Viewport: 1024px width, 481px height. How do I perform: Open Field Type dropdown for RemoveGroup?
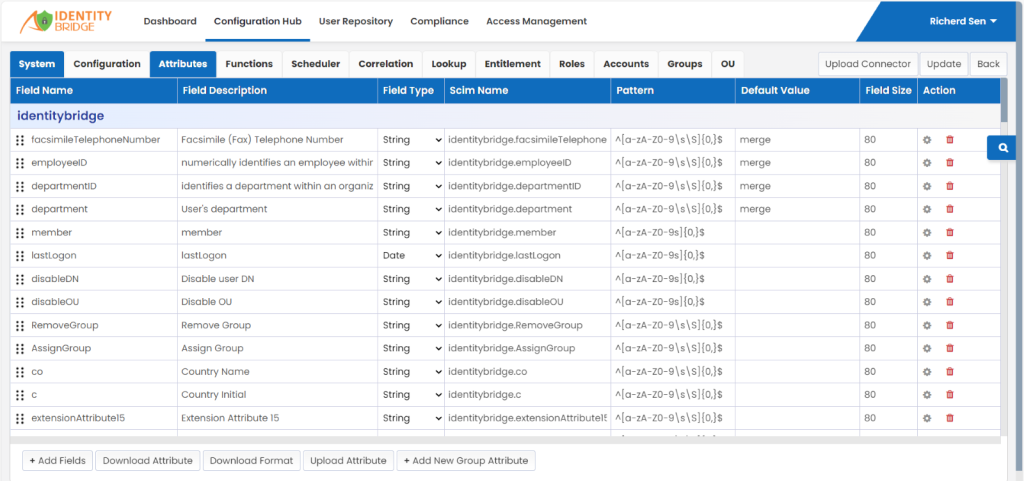(x=411, y=326)
